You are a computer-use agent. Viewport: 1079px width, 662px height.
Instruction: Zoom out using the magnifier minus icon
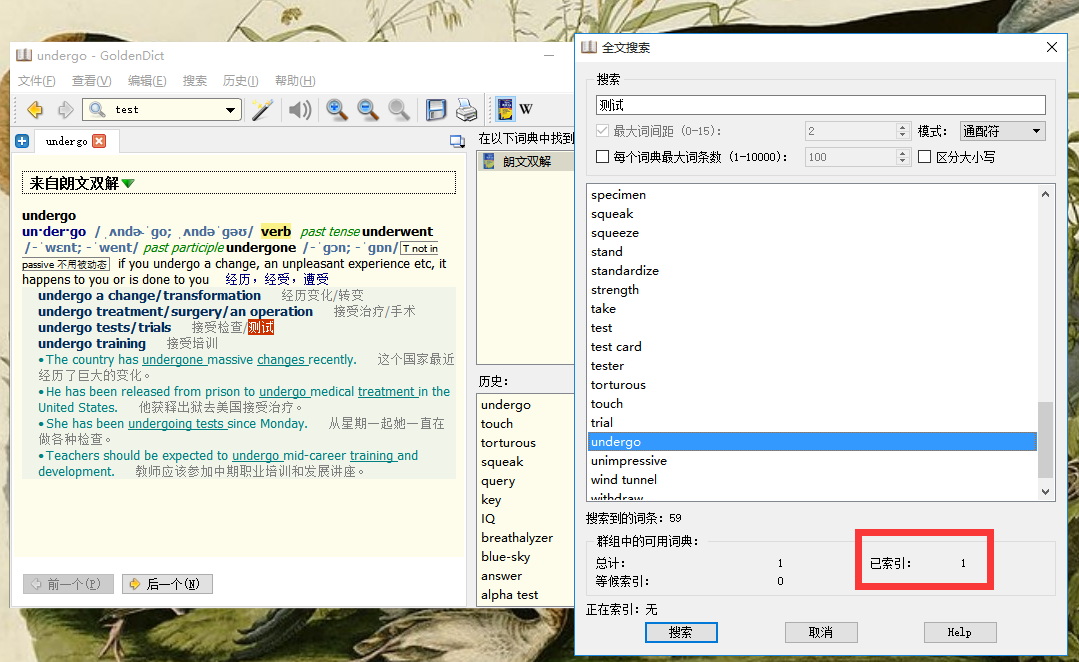367,109
